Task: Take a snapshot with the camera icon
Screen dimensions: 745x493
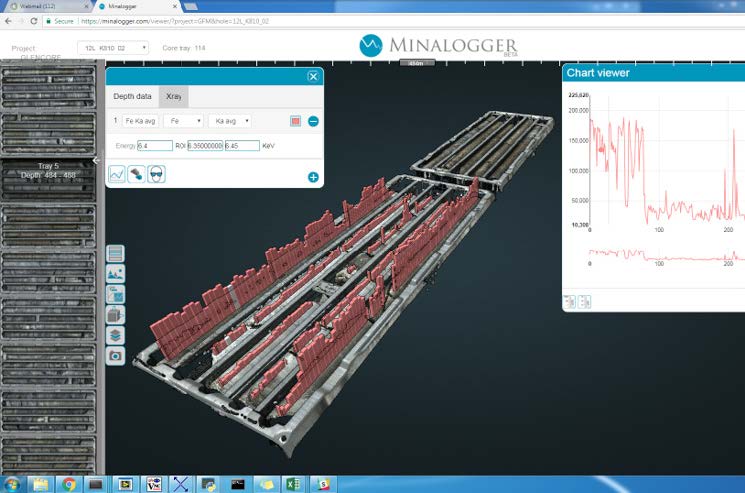Action: (115, 356)
